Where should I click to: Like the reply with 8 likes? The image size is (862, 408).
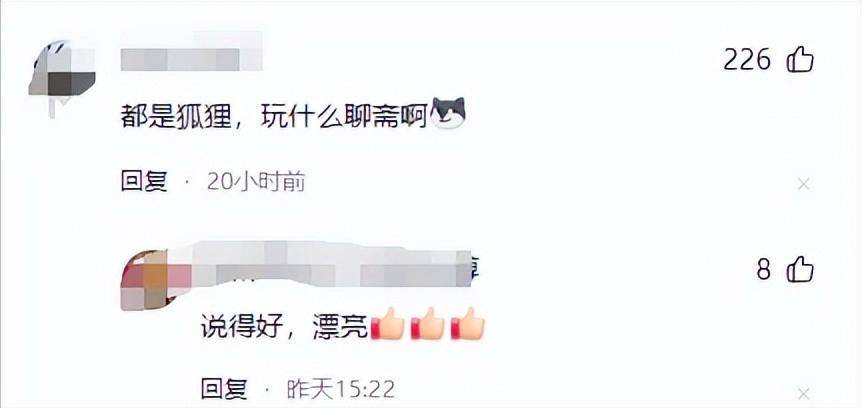point(800,270)
